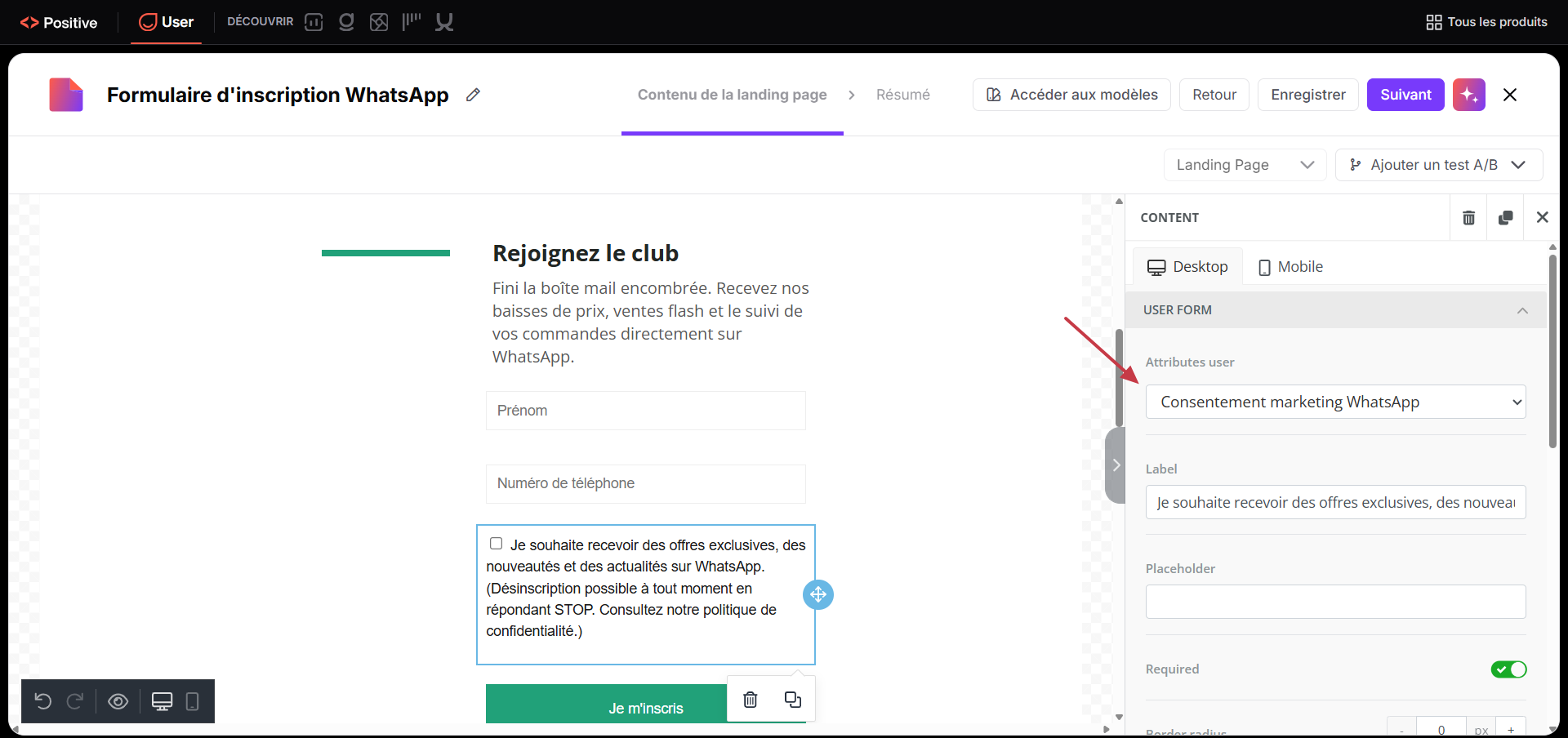1568x738 pixels.
Task: Open the Landing Page dropdown
Action: [x=1245, y=165]
